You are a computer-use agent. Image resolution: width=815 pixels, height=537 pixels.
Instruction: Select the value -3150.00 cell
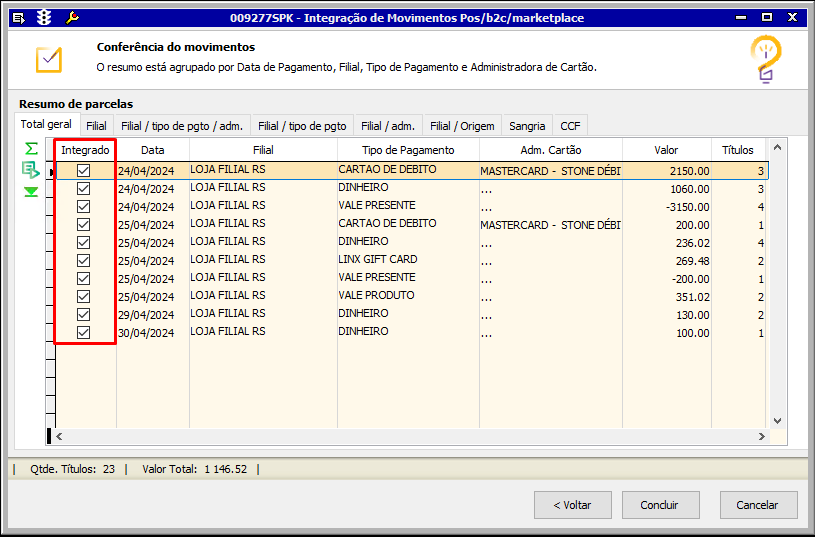coord(666,206)
